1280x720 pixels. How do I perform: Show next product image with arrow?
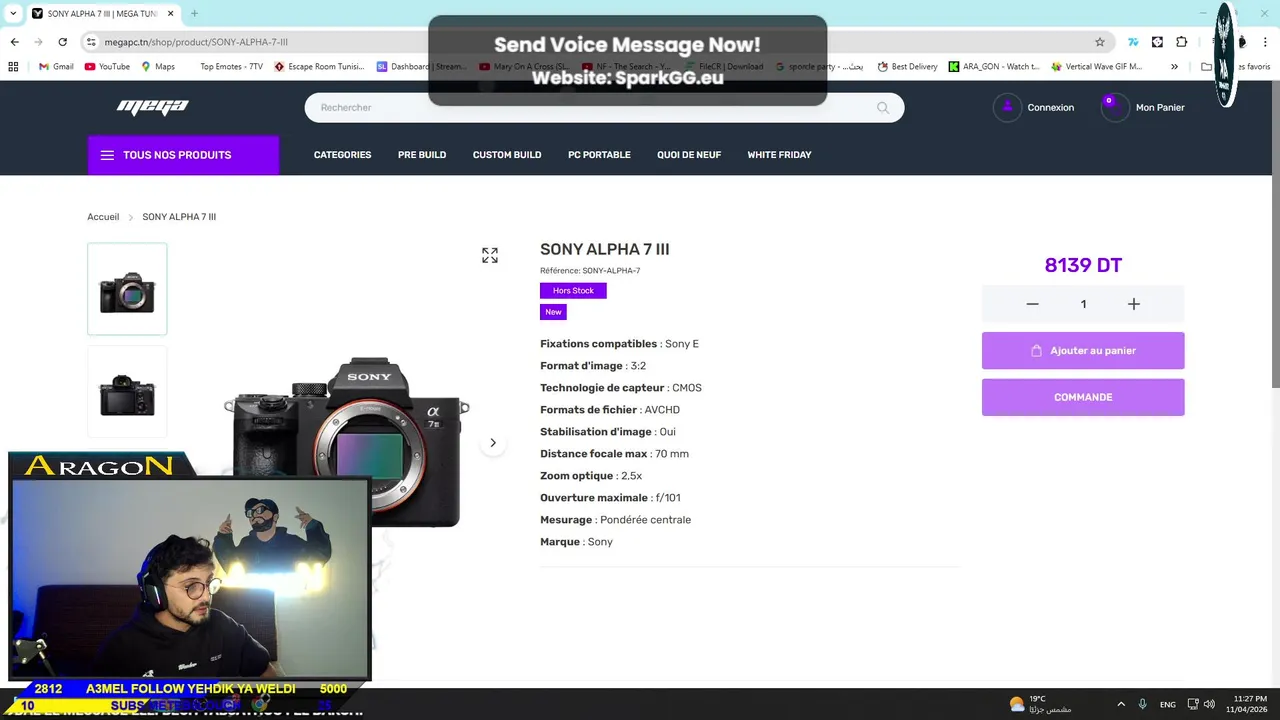click(493, 443)
